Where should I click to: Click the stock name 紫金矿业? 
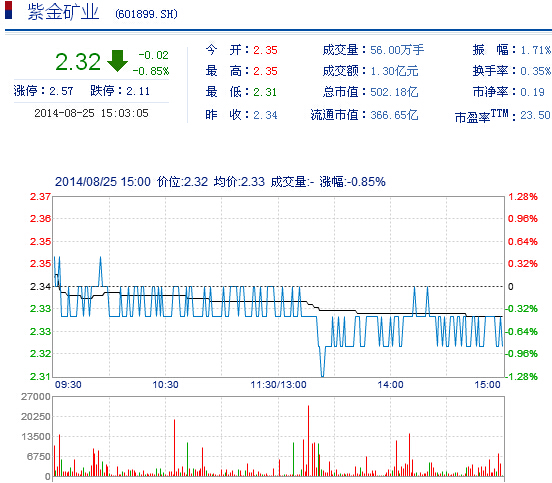[63, 12]
